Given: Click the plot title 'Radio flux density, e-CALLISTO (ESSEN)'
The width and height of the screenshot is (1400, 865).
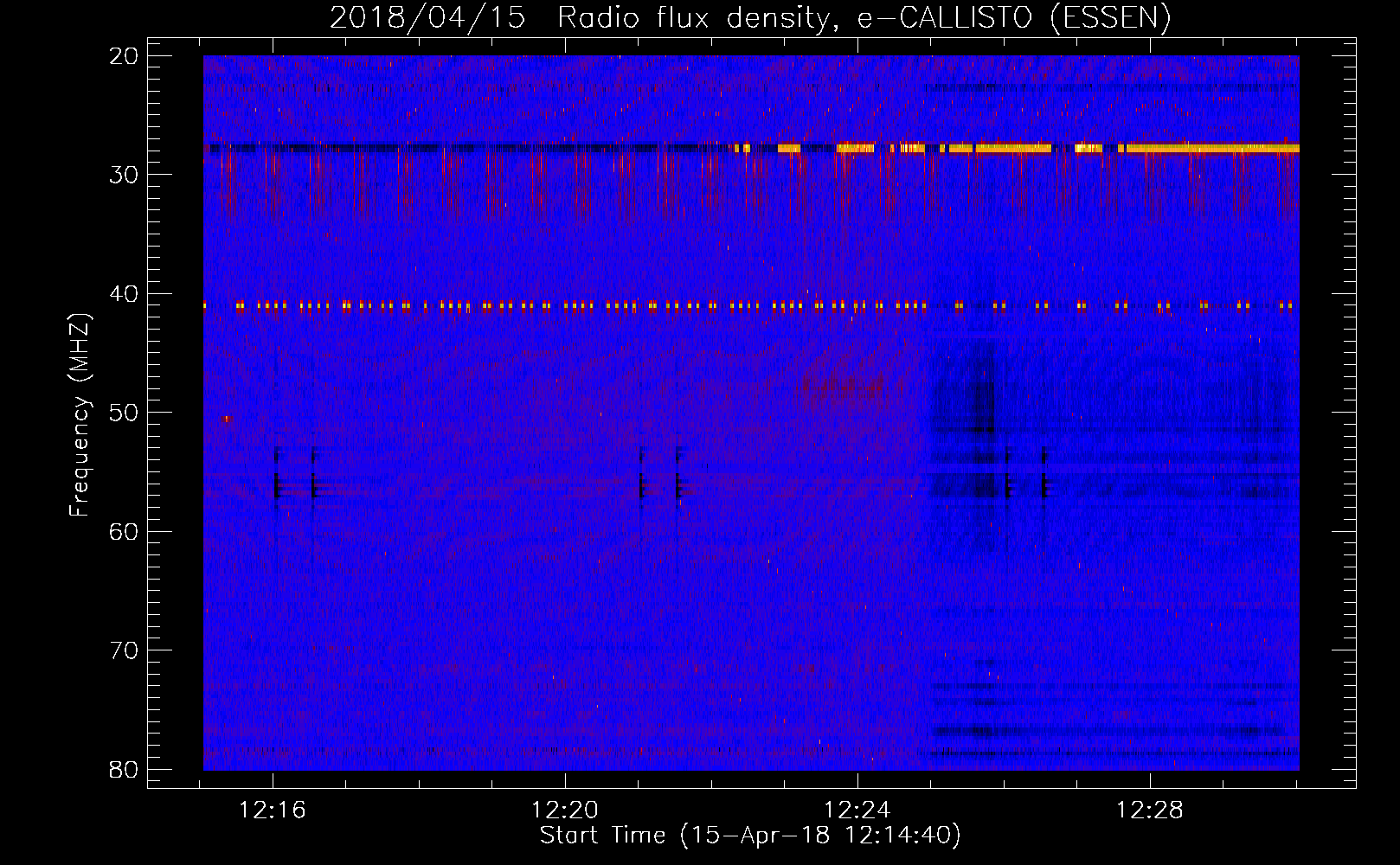Looking at the screenshot, I should pos(864,18).
